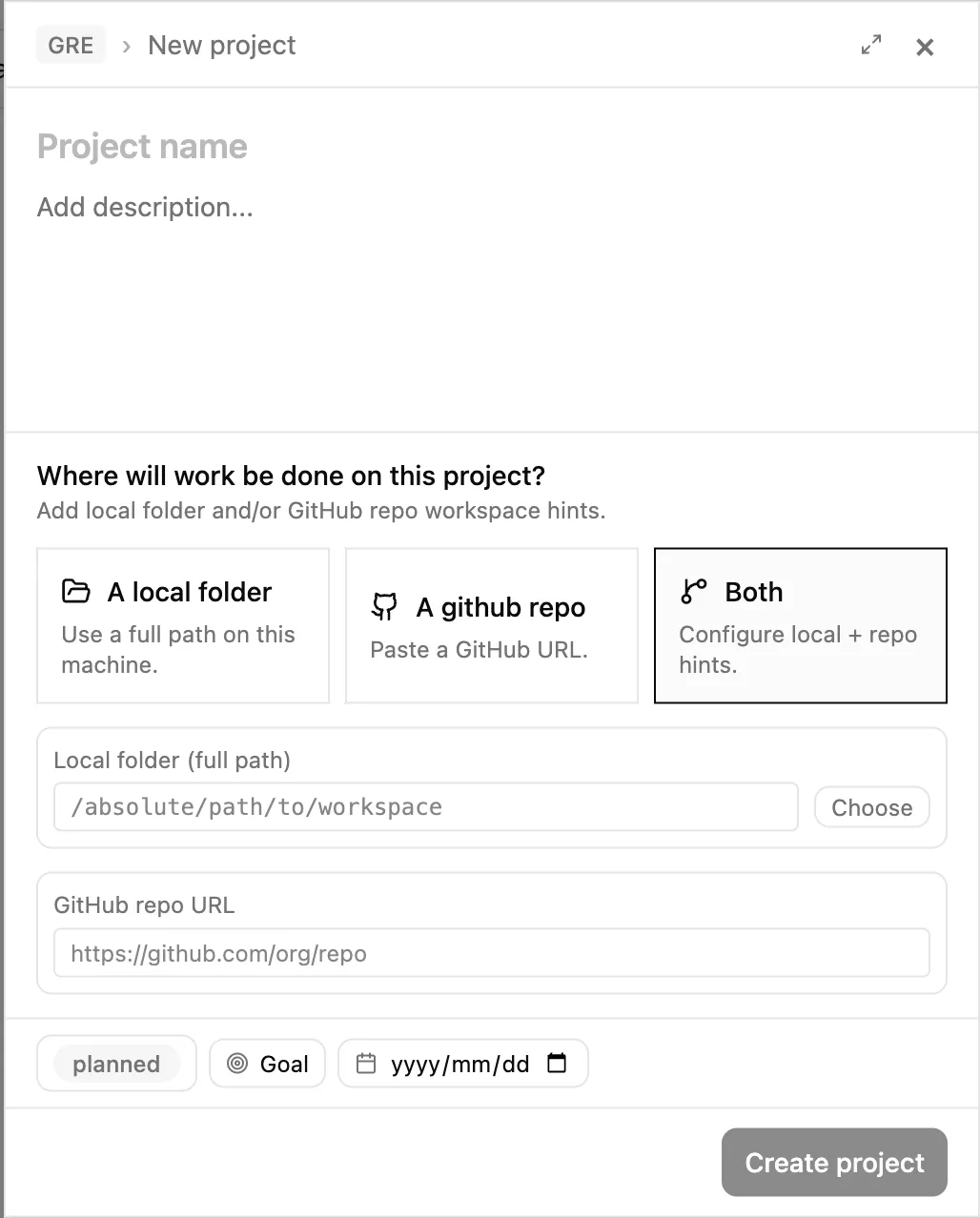Click the Choose button for the local folder

pos(870,806)
